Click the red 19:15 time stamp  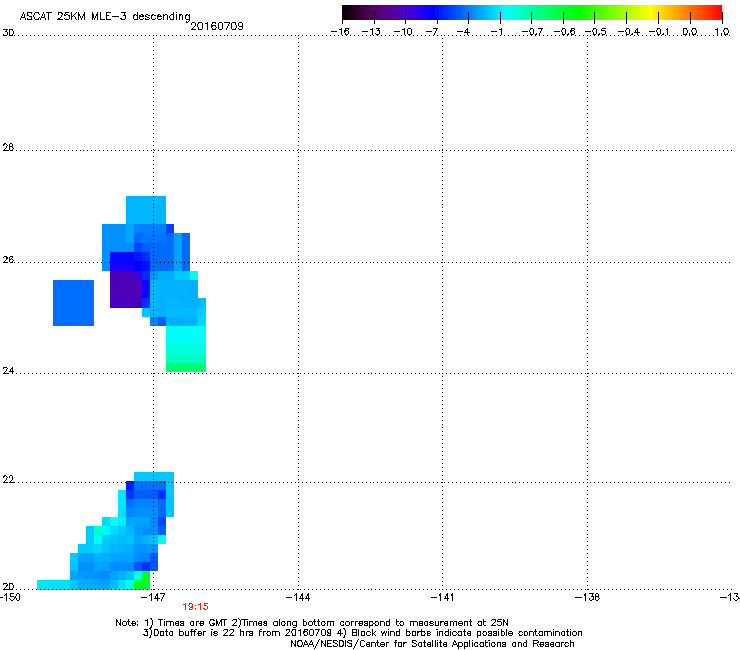[x=195, y=607]
